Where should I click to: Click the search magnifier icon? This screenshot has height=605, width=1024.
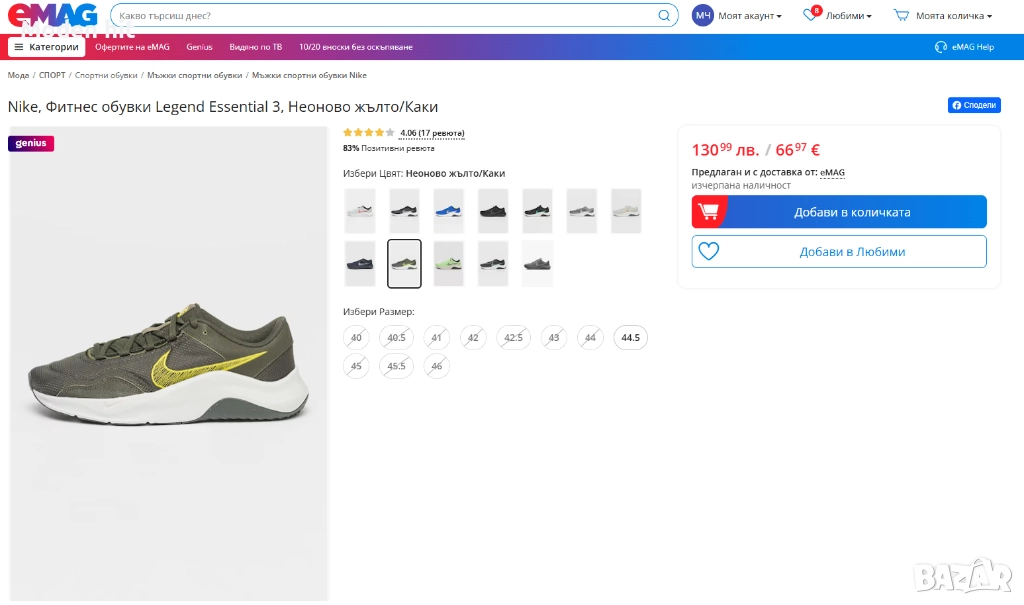[x=664, y=16]
